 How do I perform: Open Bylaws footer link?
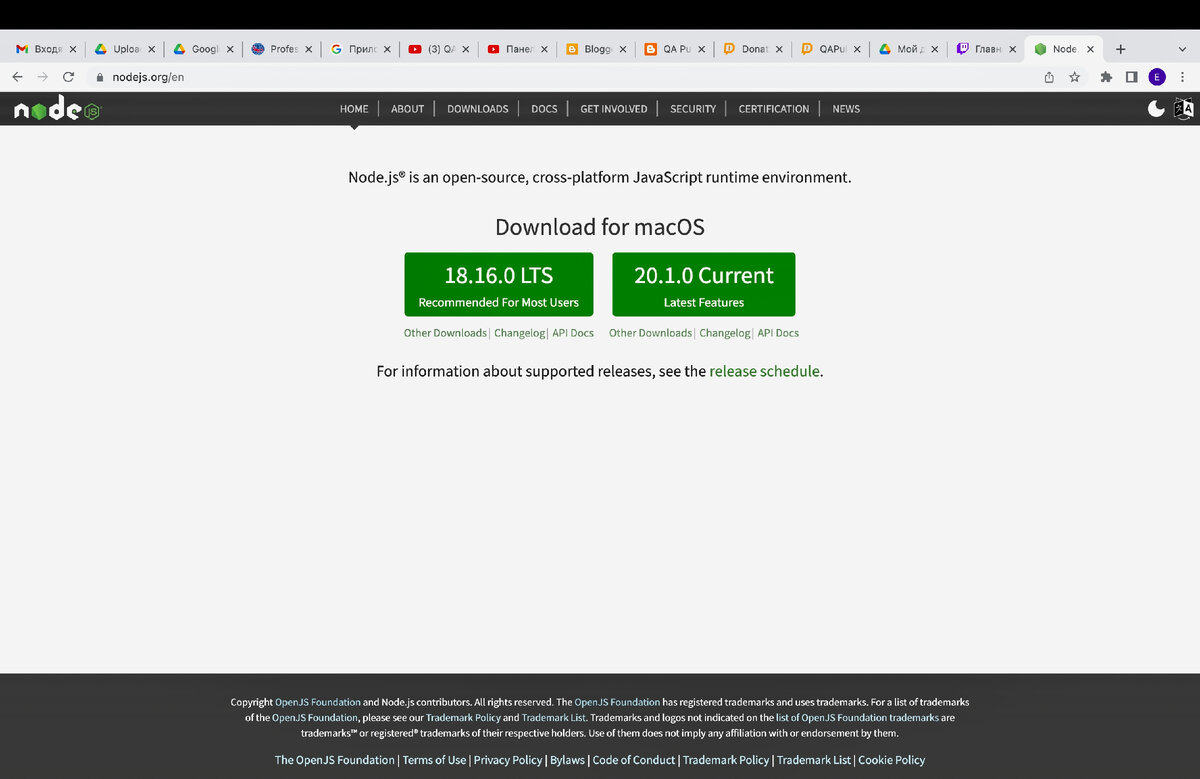(x=566, y=760)
